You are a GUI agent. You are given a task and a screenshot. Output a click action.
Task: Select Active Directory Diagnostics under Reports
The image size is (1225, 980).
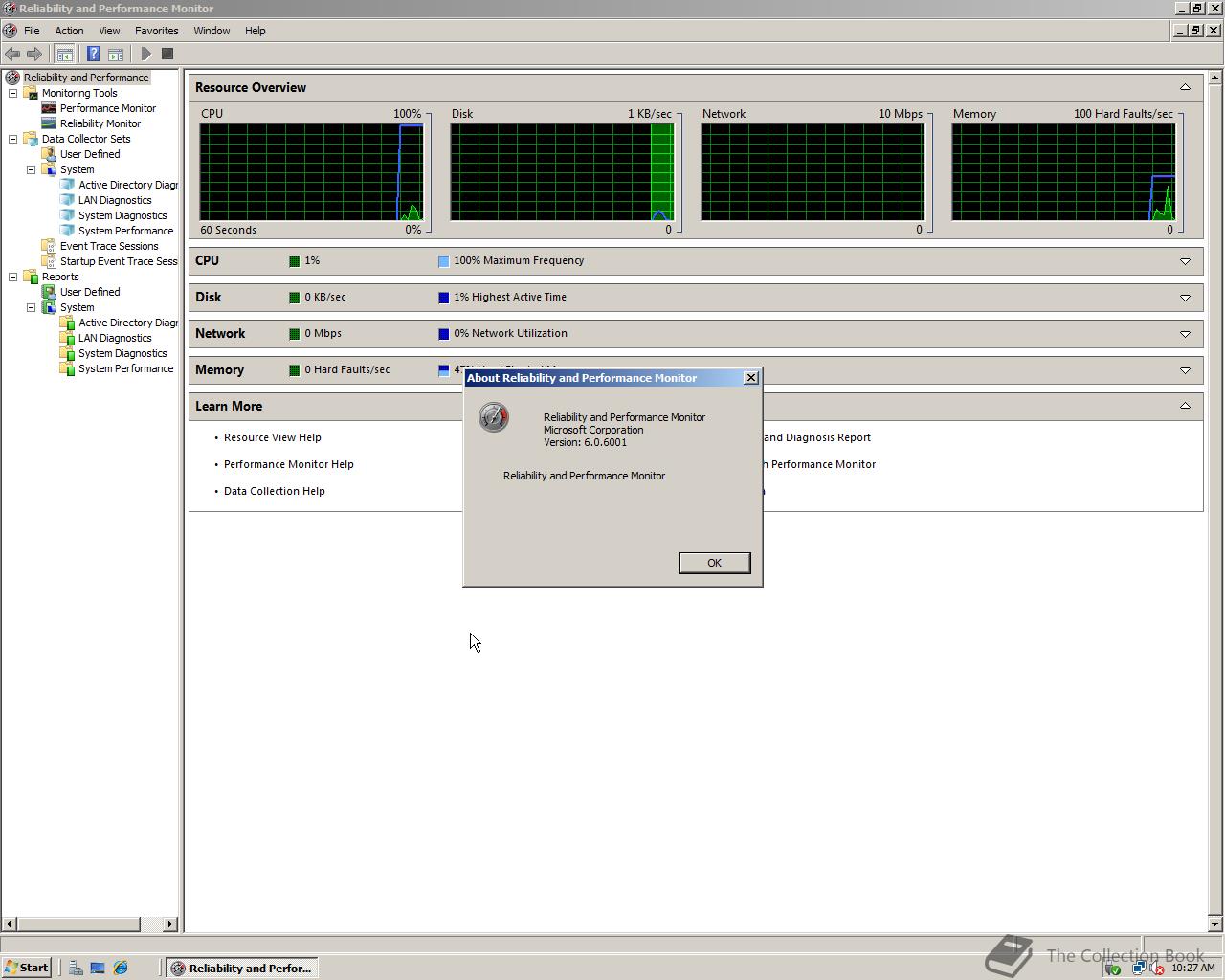(128, 323)
